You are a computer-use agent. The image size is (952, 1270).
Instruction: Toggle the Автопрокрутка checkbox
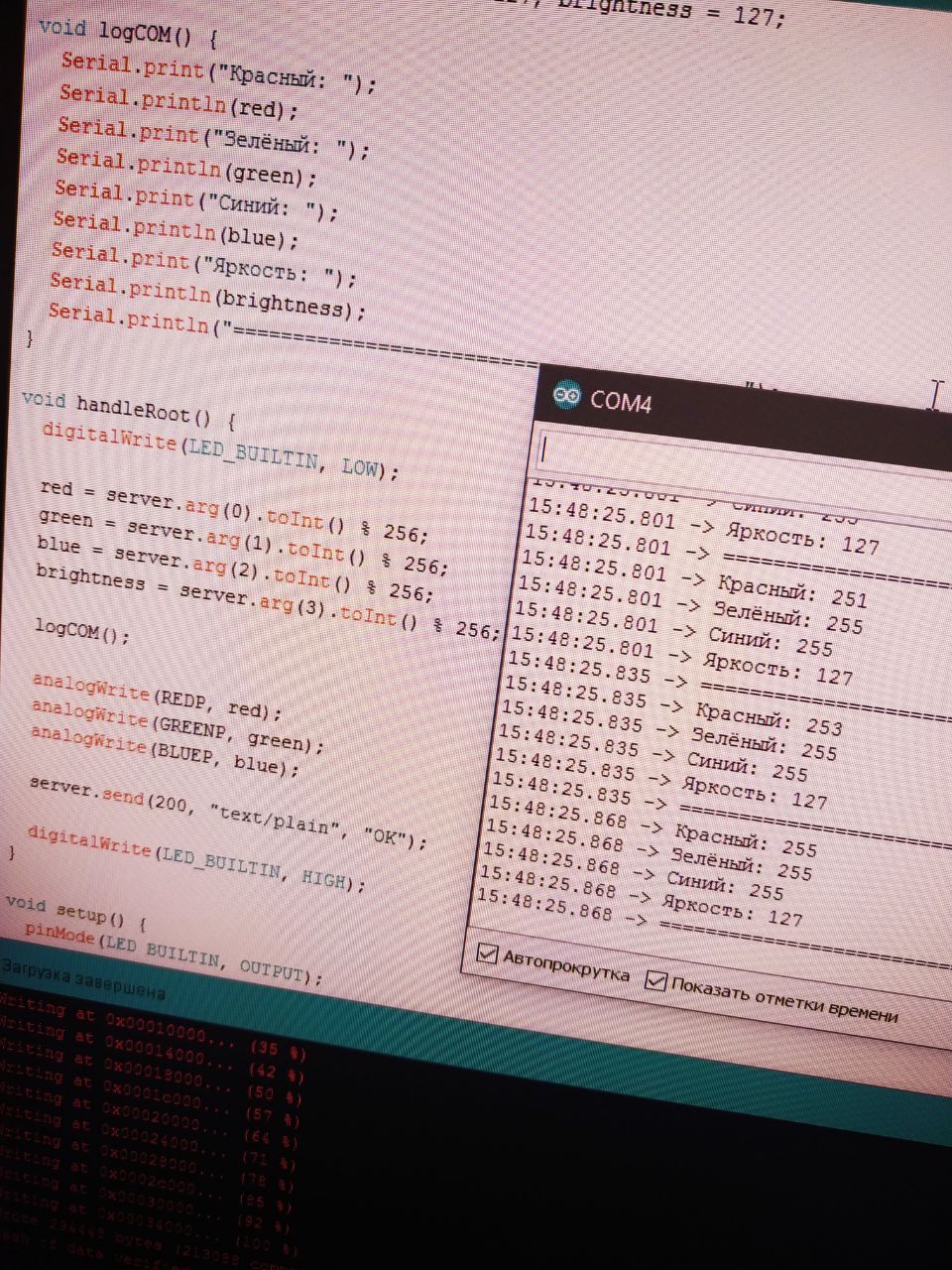coord(487,953)
